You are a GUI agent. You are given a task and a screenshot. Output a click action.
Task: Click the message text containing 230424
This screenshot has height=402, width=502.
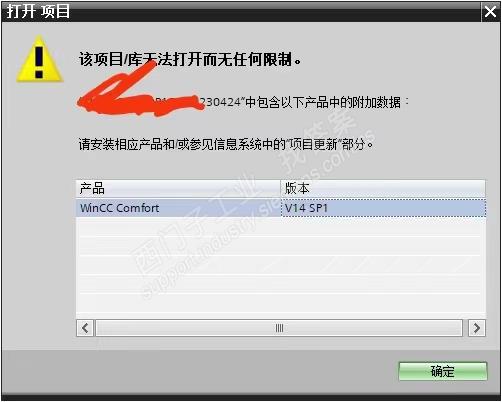pos(243,102)
